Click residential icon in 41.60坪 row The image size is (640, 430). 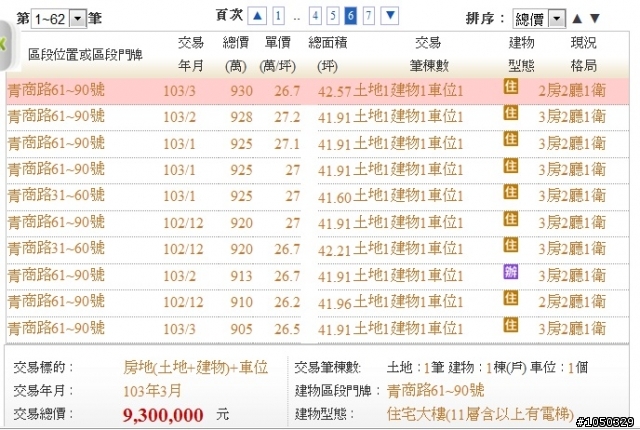[511, 192]
